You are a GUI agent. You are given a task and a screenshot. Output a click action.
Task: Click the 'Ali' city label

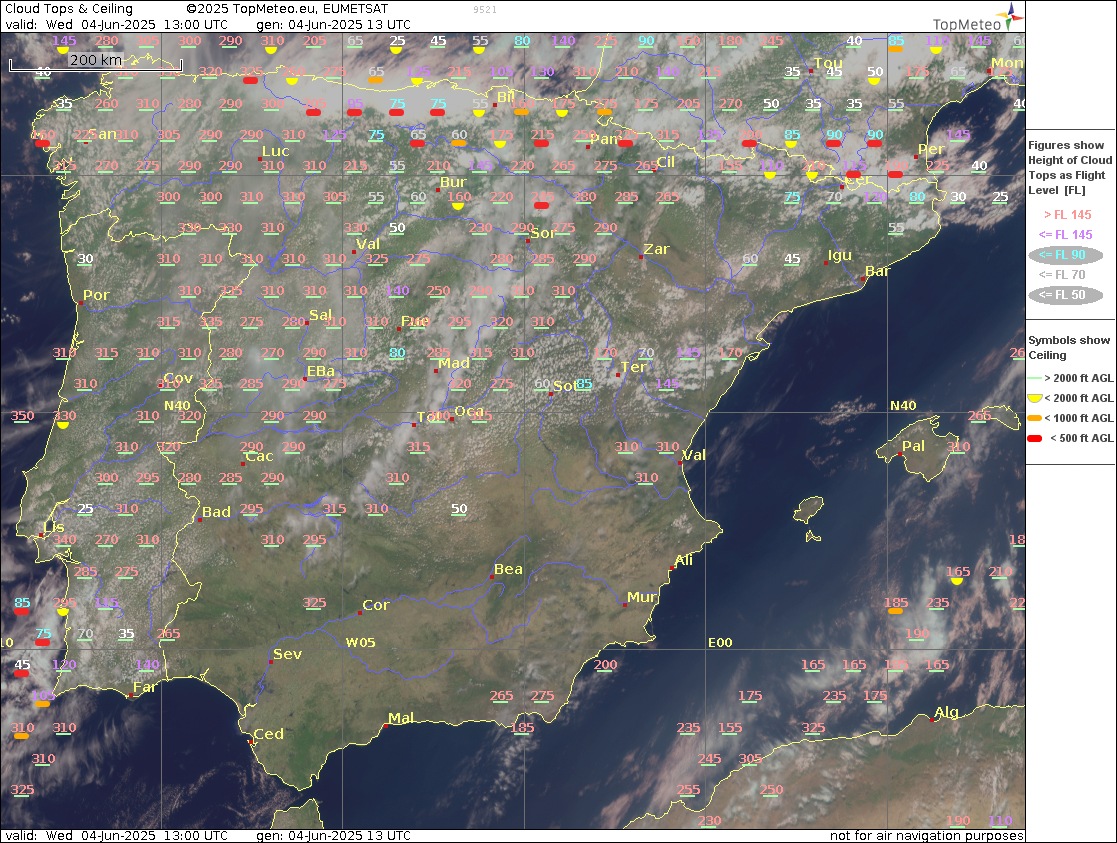tap(684, 560)
